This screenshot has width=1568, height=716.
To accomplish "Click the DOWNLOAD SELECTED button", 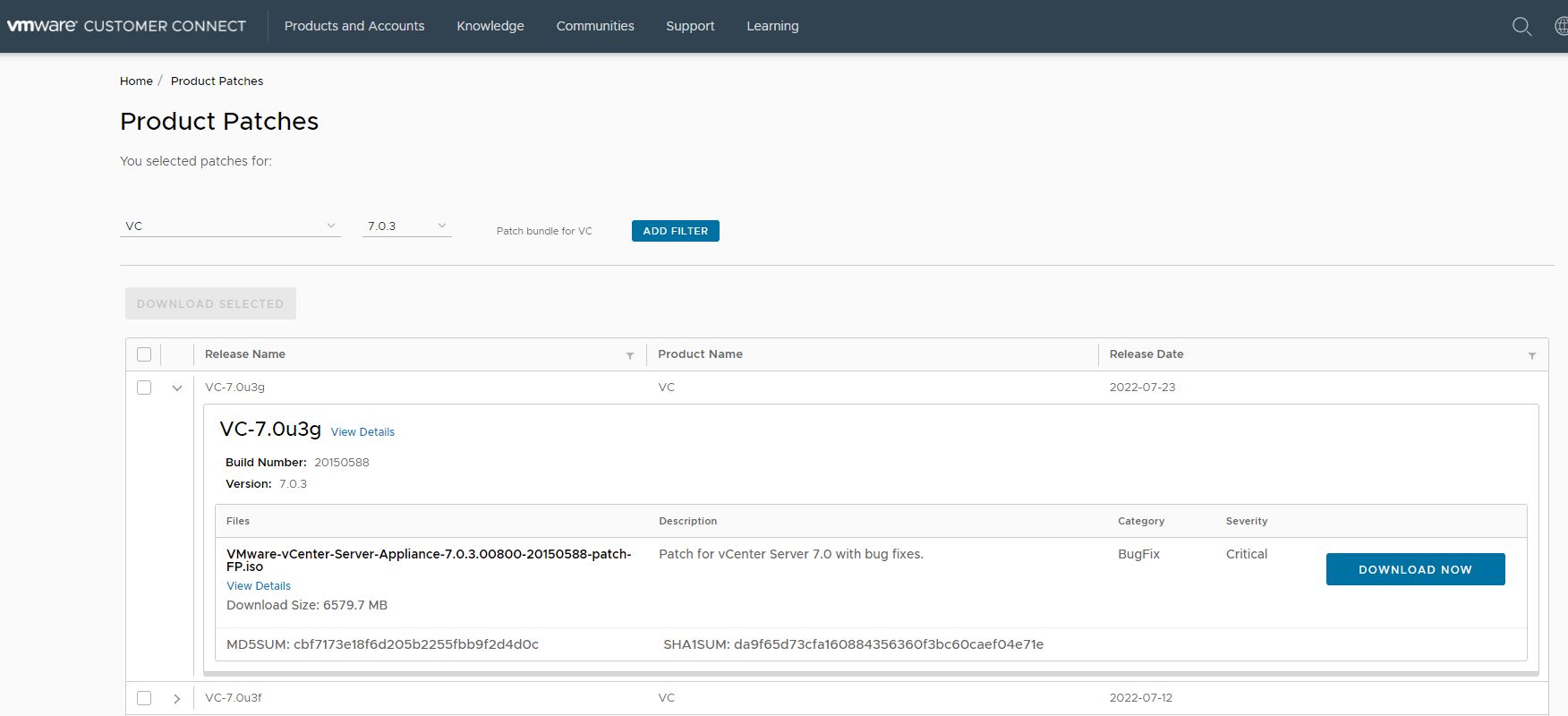I will pos(210,303).
